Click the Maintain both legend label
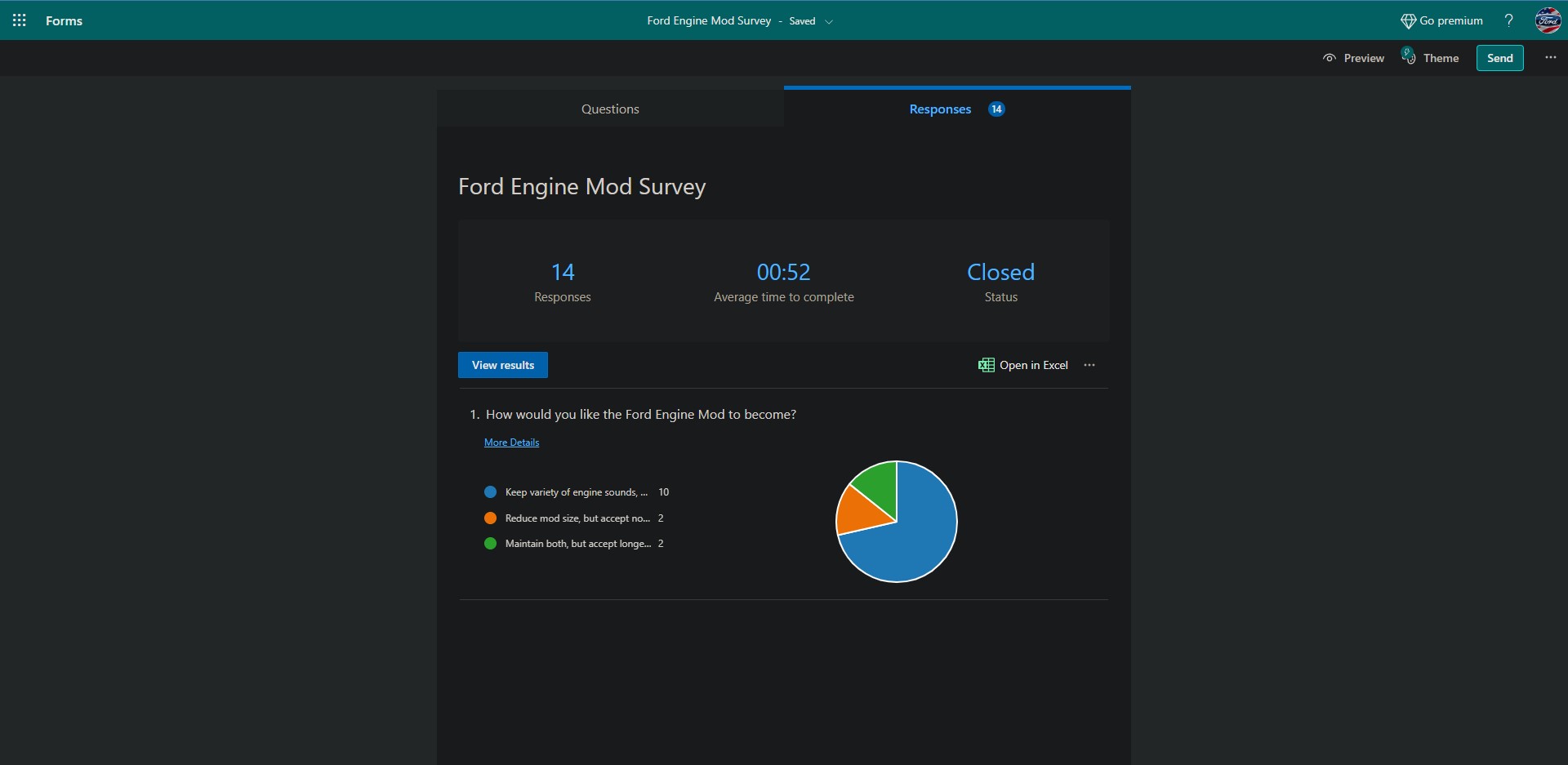 [578, 544]
